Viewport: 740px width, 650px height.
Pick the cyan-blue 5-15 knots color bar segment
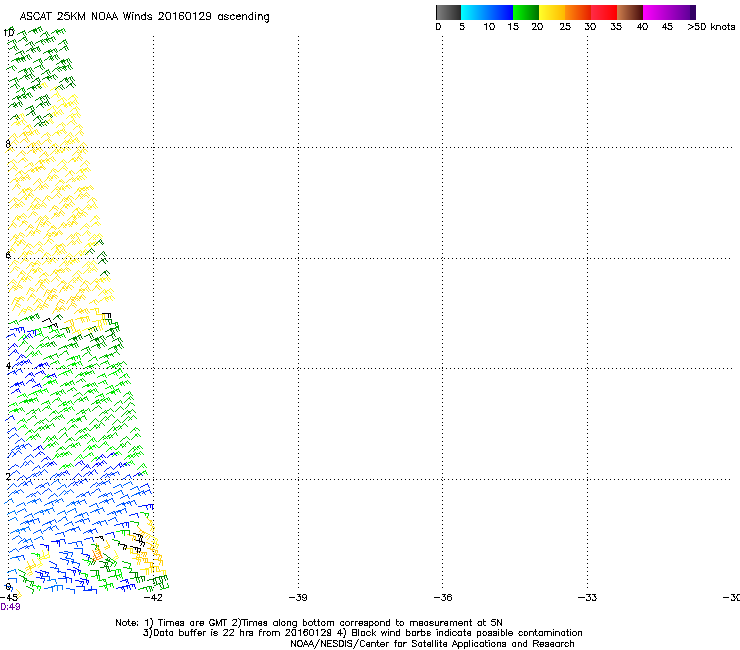pos(487,12)
